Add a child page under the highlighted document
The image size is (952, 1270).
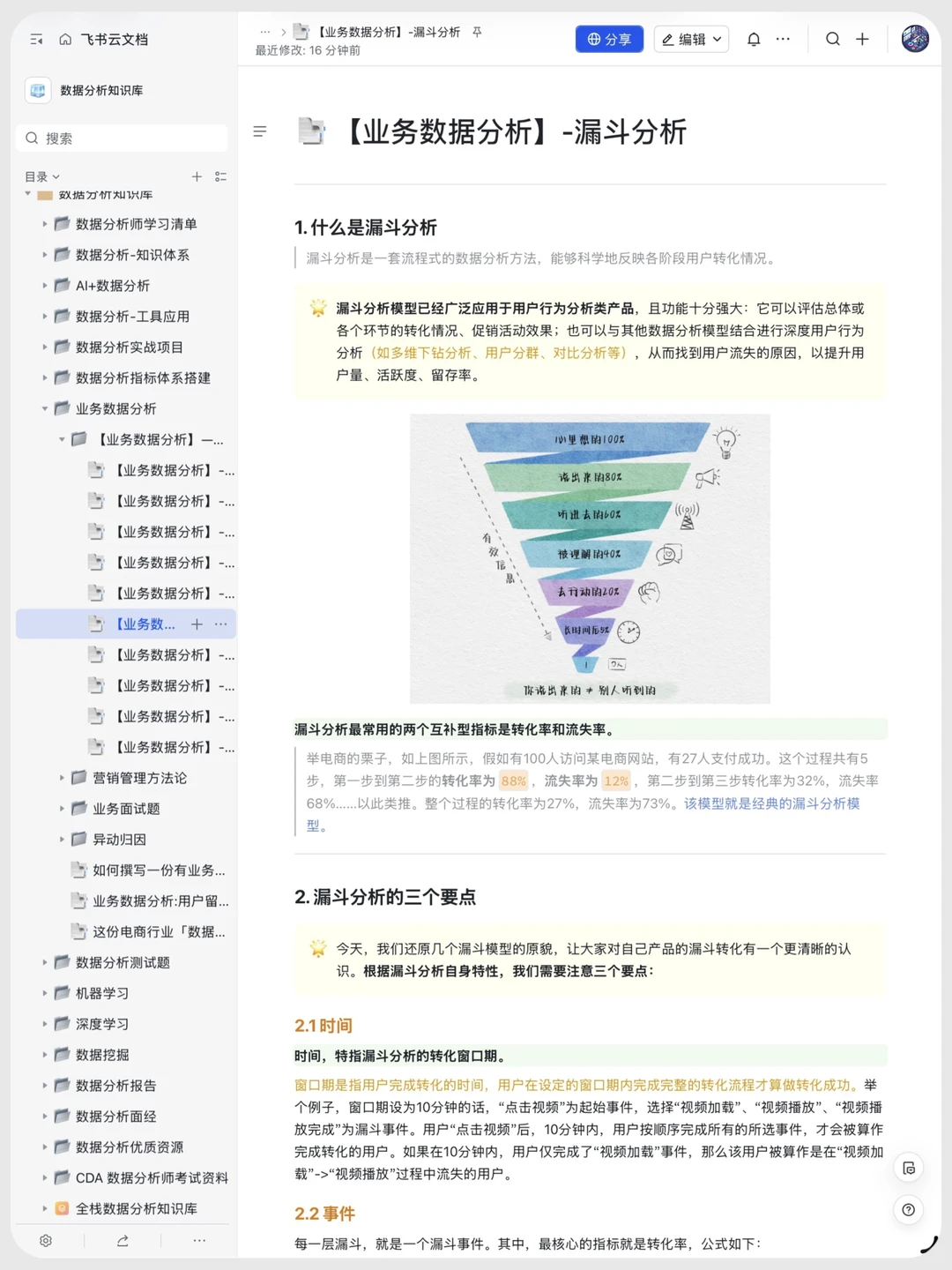click(x=197, y=624)
